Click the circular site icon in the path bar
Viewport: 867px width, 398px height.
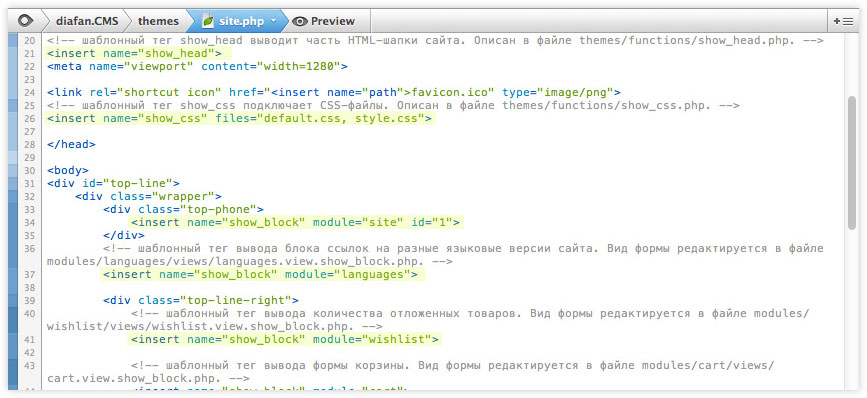(x=25, y=22)
